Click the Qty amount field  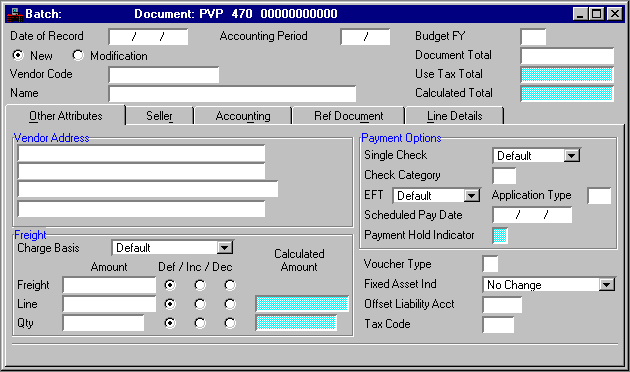[x=103, y=323]
